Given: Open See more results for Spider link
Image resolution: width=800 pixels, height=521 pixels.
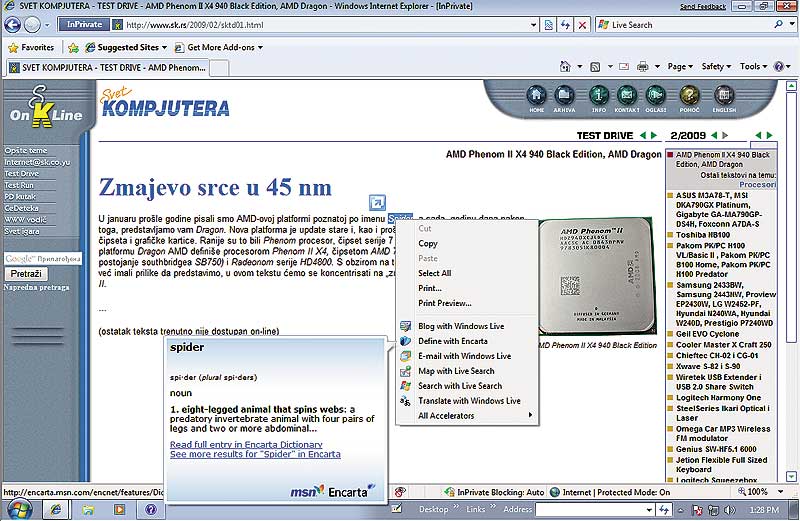Looking at the screenshot, I should (x=255, y=454).
